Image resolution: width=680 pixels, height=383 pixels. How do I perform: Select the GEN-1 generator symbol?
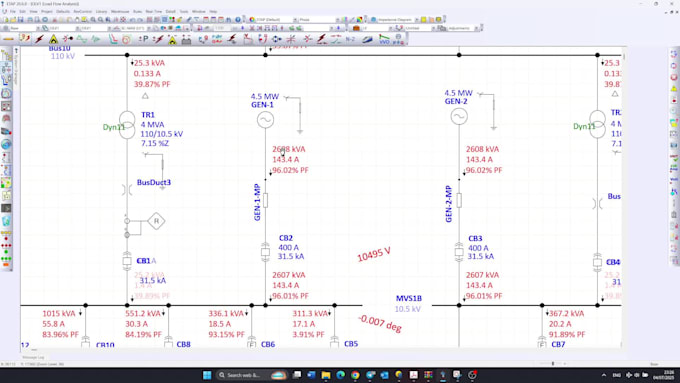click(265, 120)
